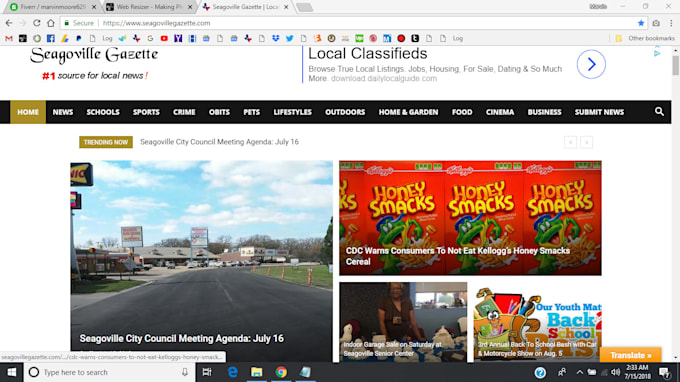Open the Twitter bookmark icon

point(289,39)
